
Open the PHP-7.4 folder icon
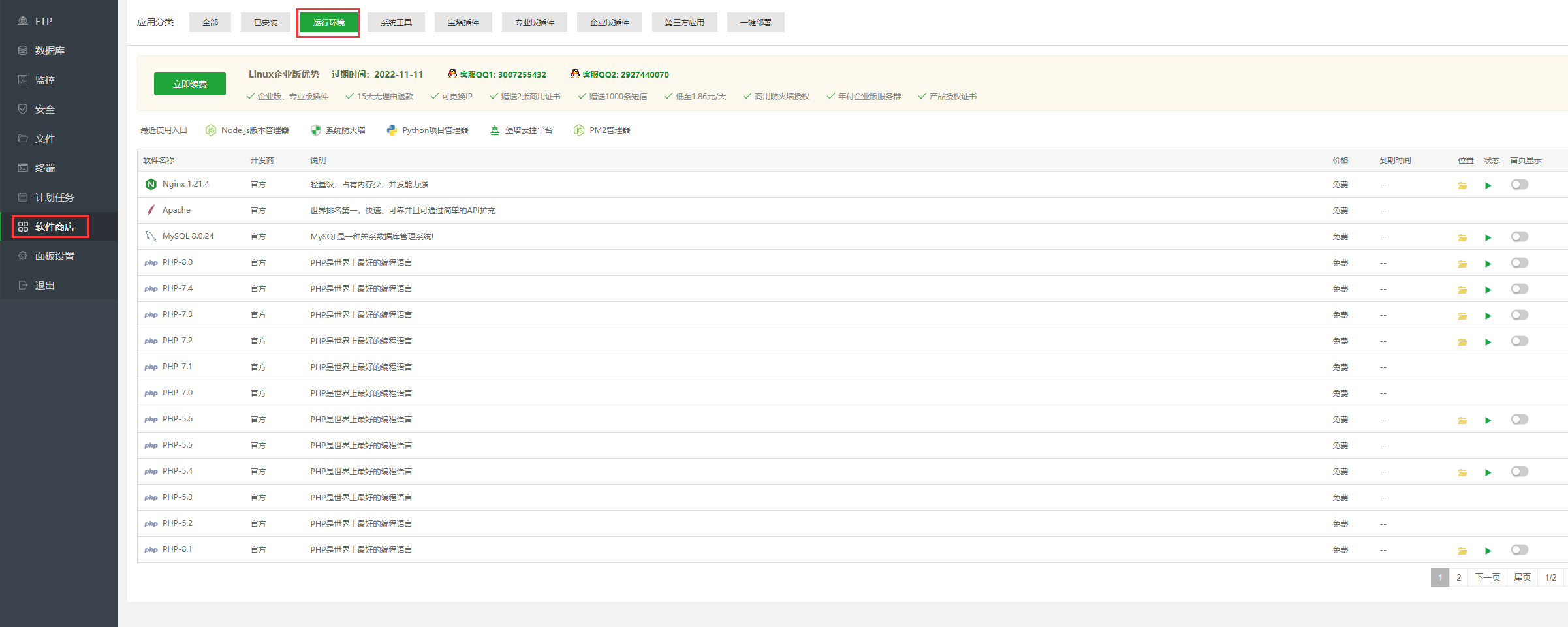[1462, 290]
